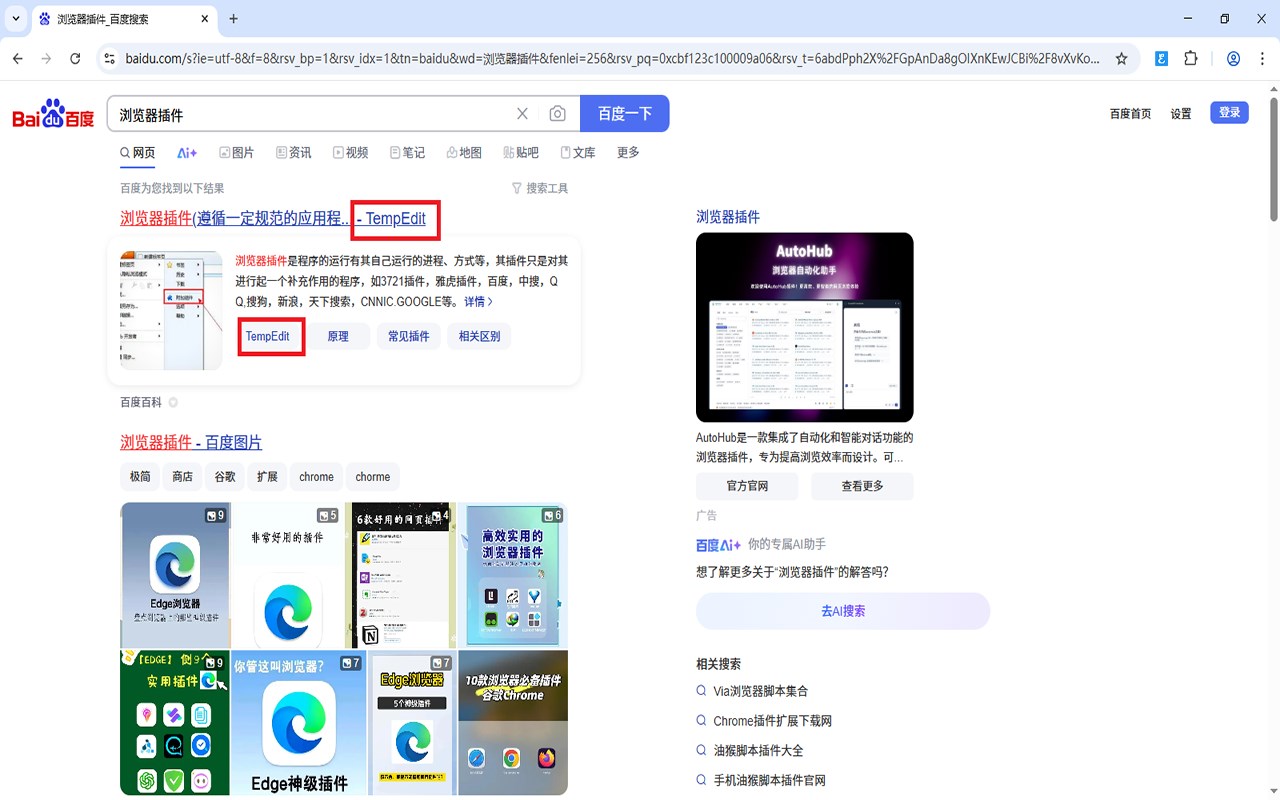Open the Ai+ tab
The width and height of the screenshot is (1280, 800).
pyautogui.click(x=187, y=153)
